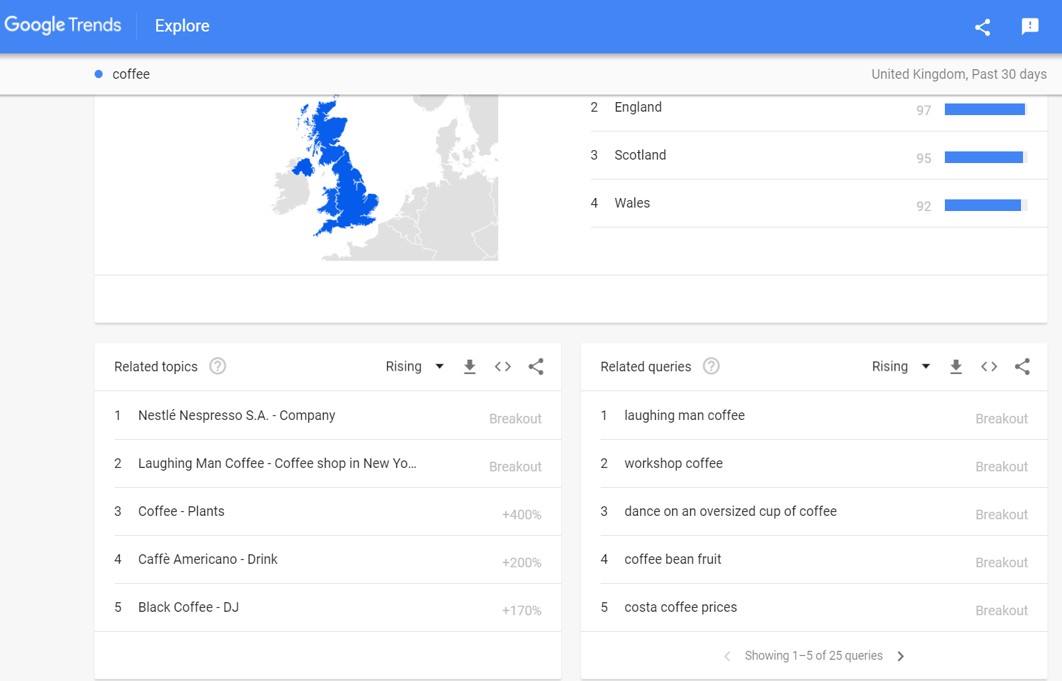Click the score 92 next to Wales

click(924, 207)
